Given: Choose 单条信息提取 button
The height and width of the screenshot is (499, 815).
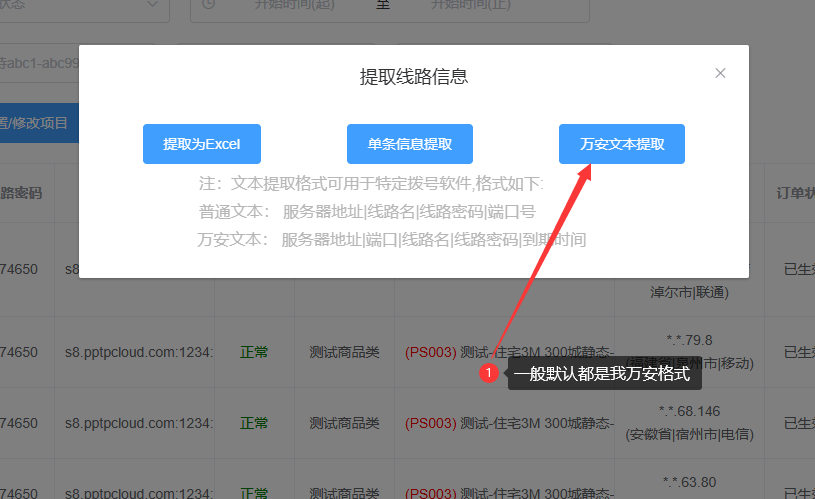Looking at the screenshot, I should pyautogui.click(x=410, y=144).
